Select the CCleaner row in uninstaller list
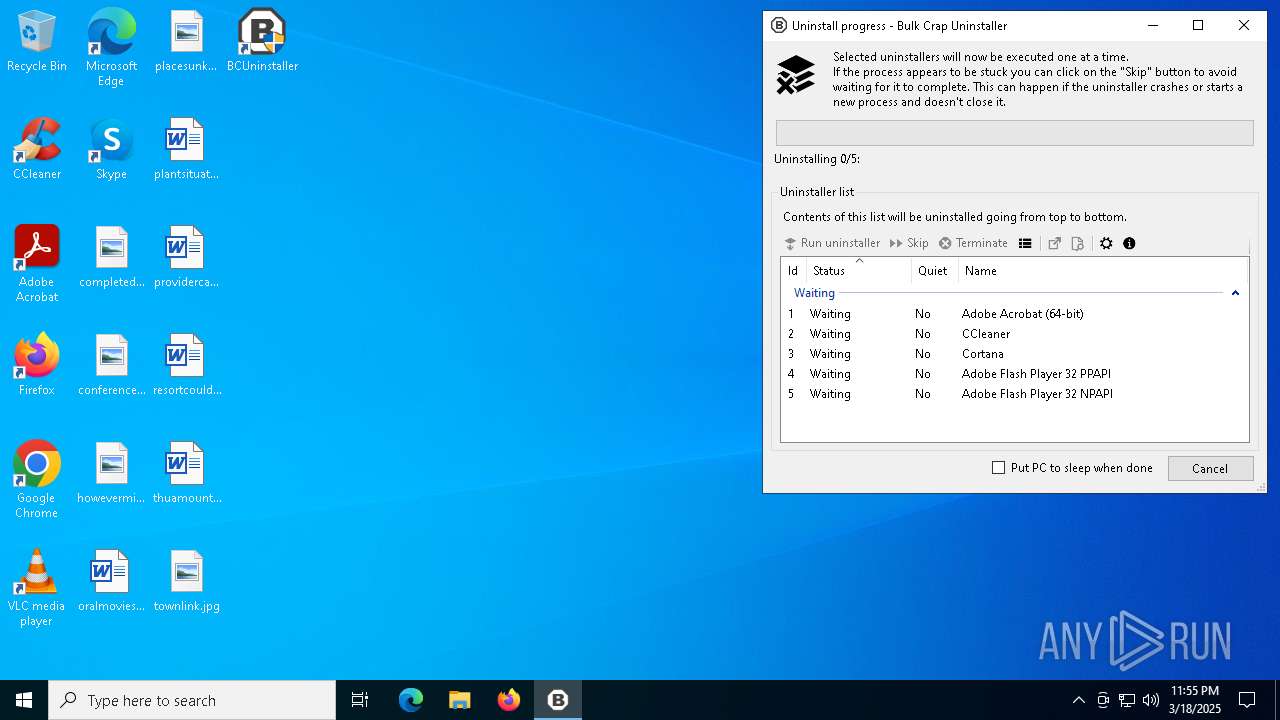1280x720 pixels. pos(1014,334)
